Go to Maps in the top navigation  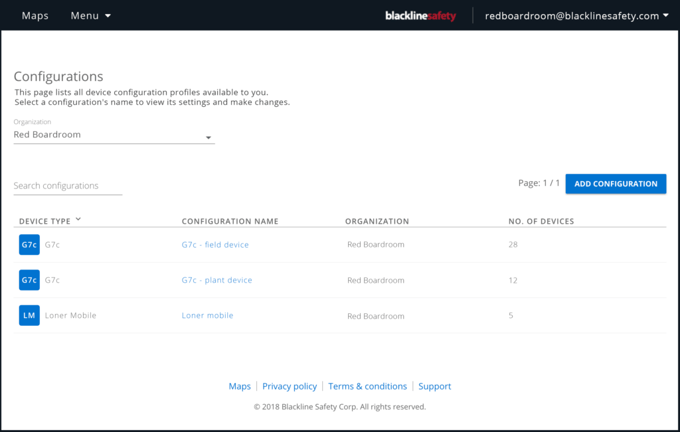[35, 16]
